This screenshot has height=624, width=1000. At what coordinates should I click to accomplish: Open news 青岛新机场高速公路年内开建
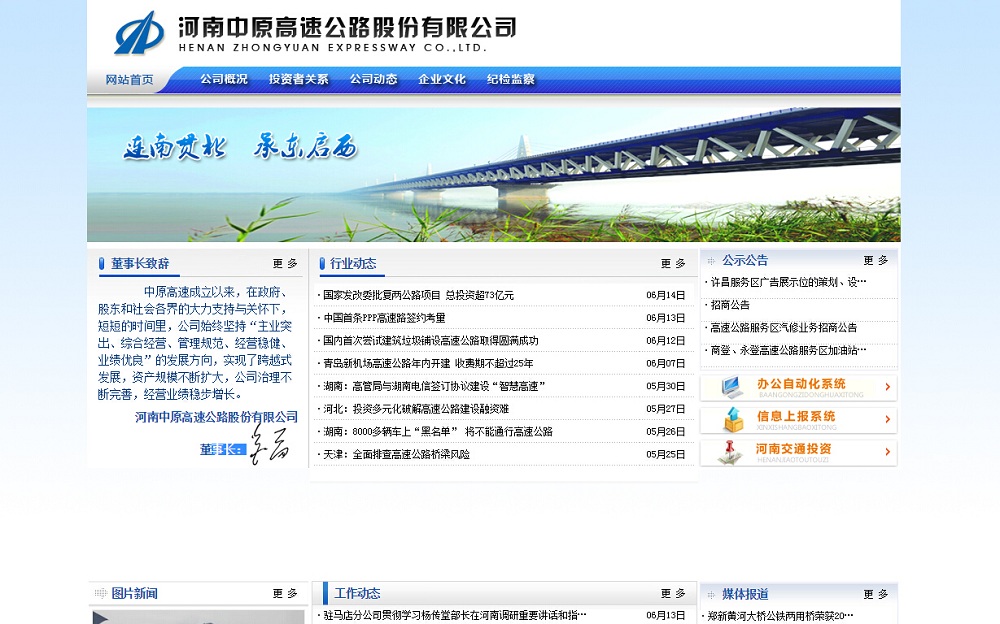pos(428,364)
